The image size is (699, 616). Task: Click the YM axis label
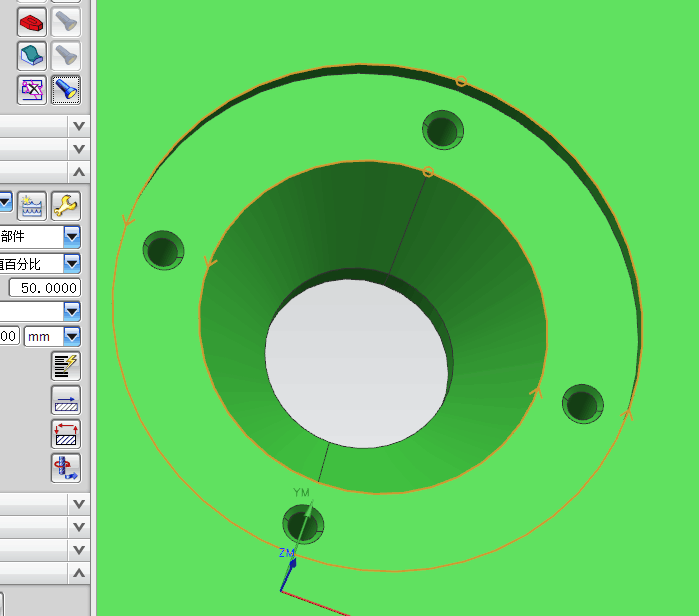coord(301,493)
